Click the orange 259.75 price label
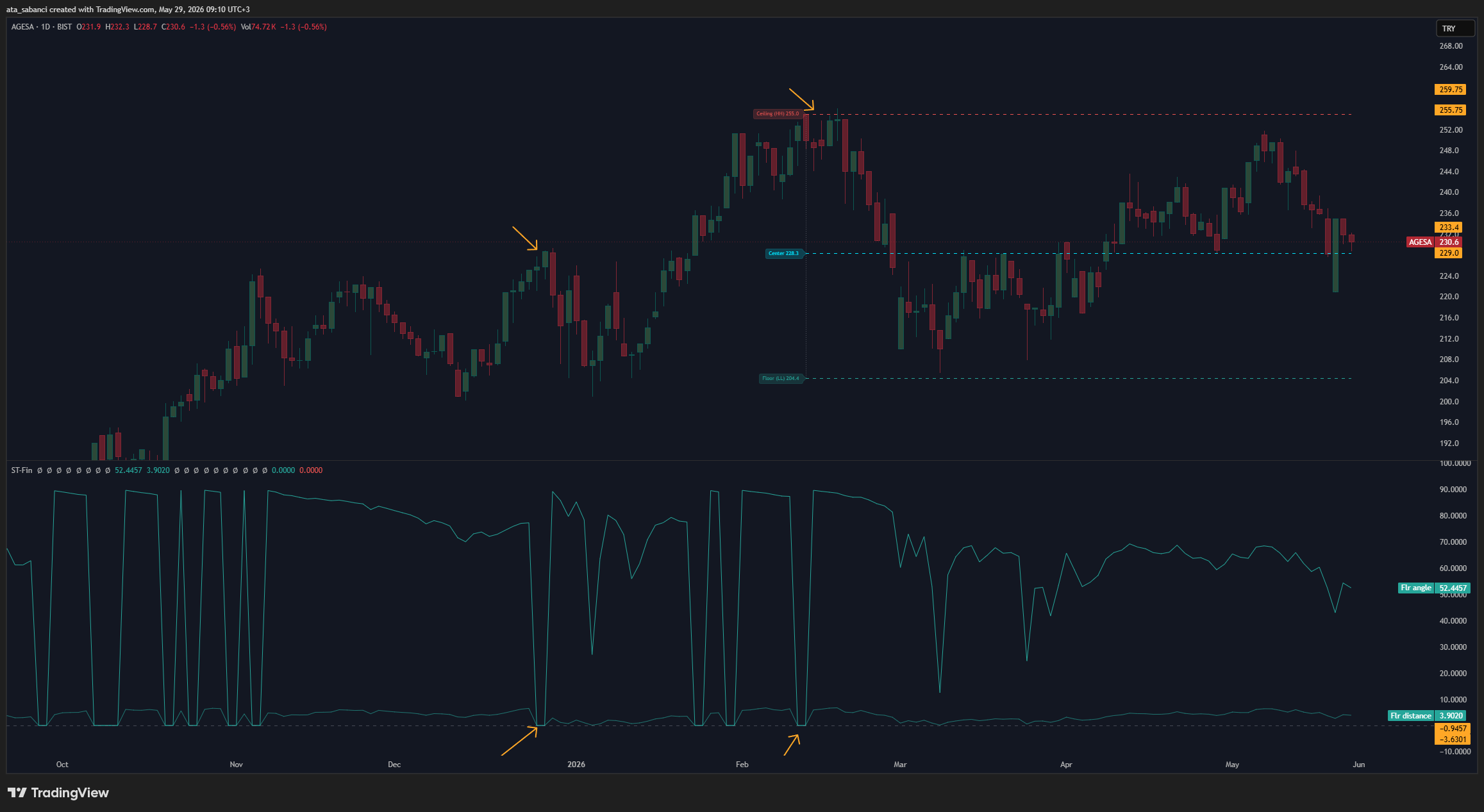Screen dimensions: 1484x812 pos(1451,90)
